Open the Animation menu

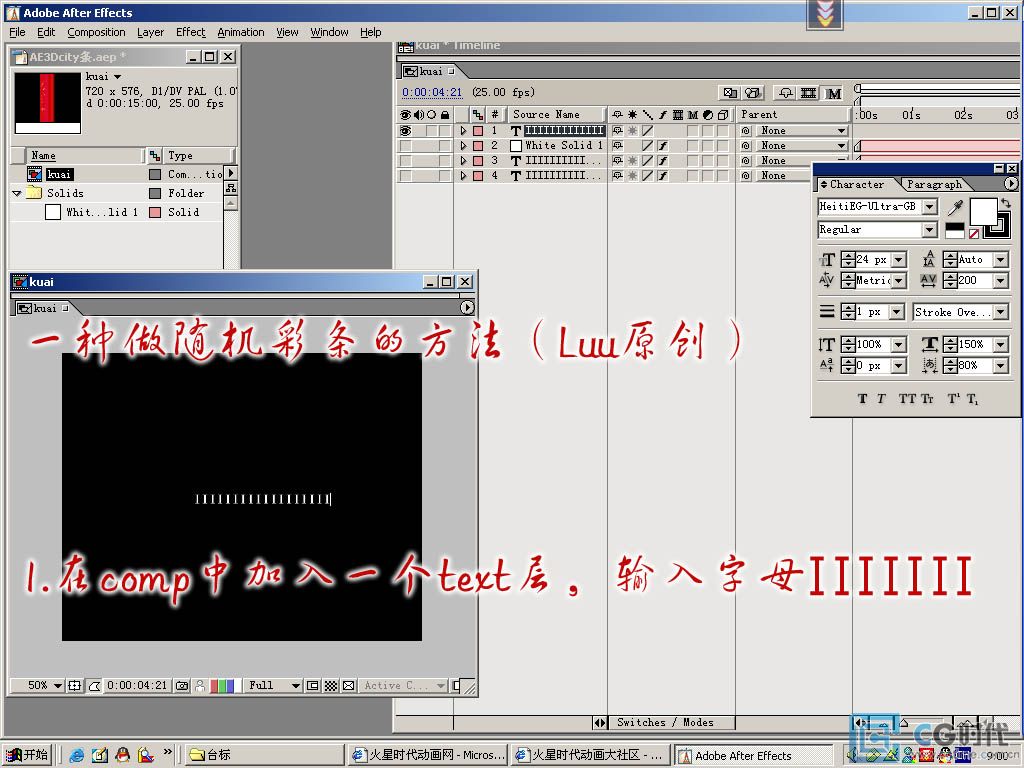[241, 32]
